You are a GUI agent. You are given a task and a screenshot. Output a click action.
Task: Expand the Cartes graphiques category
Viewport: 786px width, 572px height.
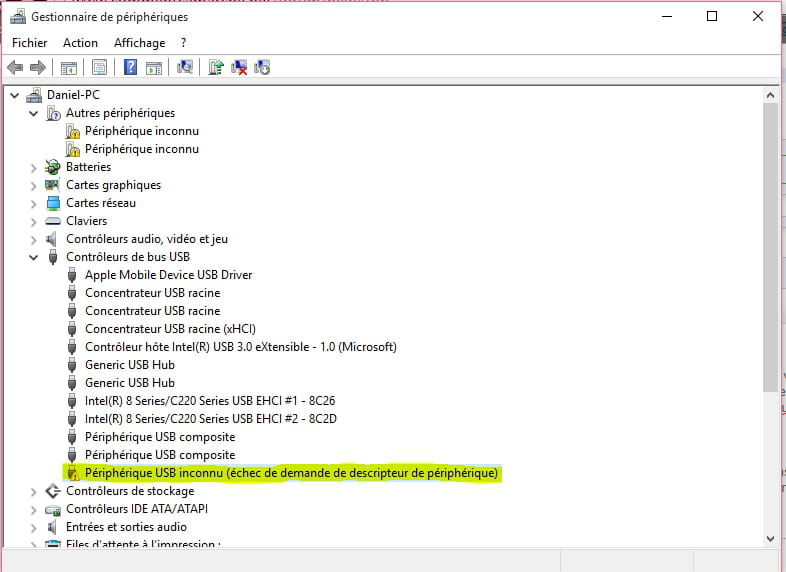[34, 185]
